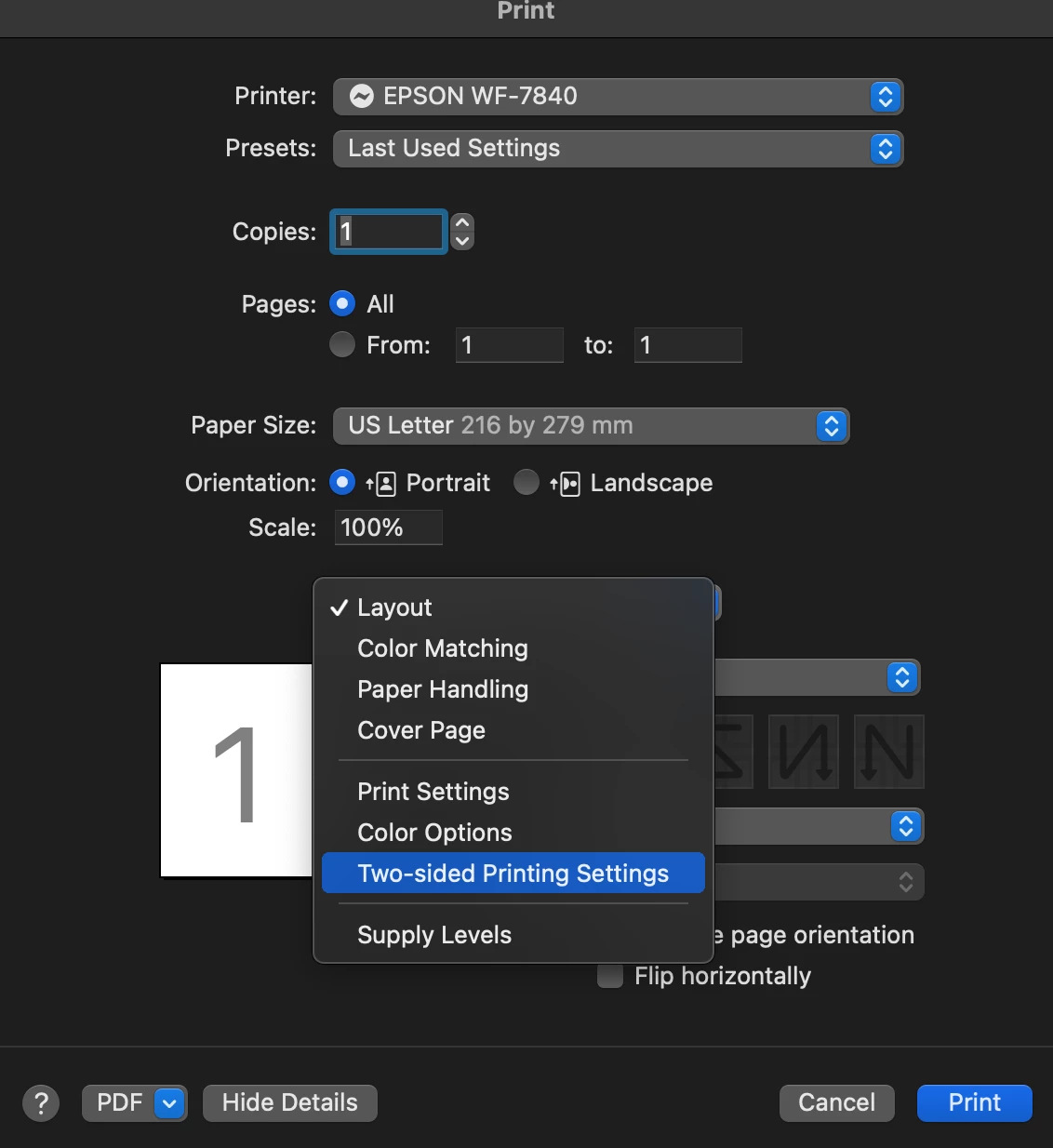Select Layout from the popup menu

[x=513, y=607]
